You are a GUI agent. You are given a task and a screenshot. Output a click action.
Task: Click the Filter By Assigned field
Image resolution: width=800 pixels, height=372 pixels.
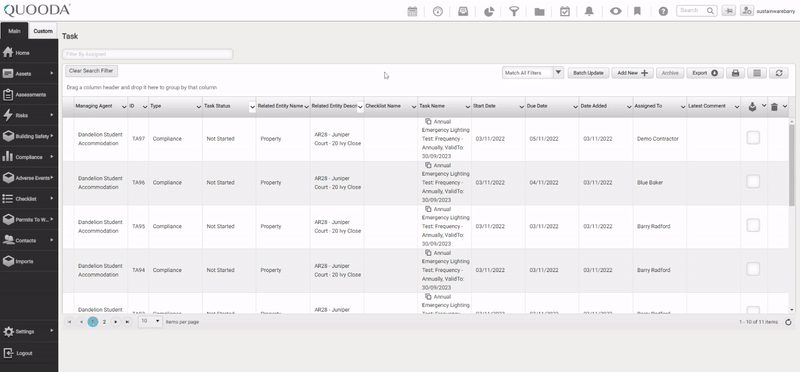click(147, 54)
